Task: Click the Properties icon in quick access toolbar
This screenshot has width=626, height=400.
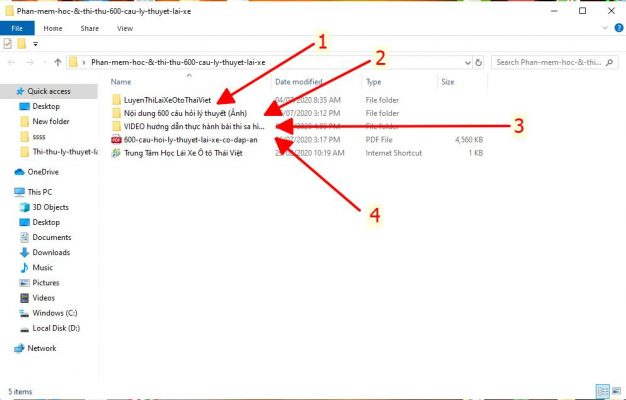Action: click(x=8, y=44)
